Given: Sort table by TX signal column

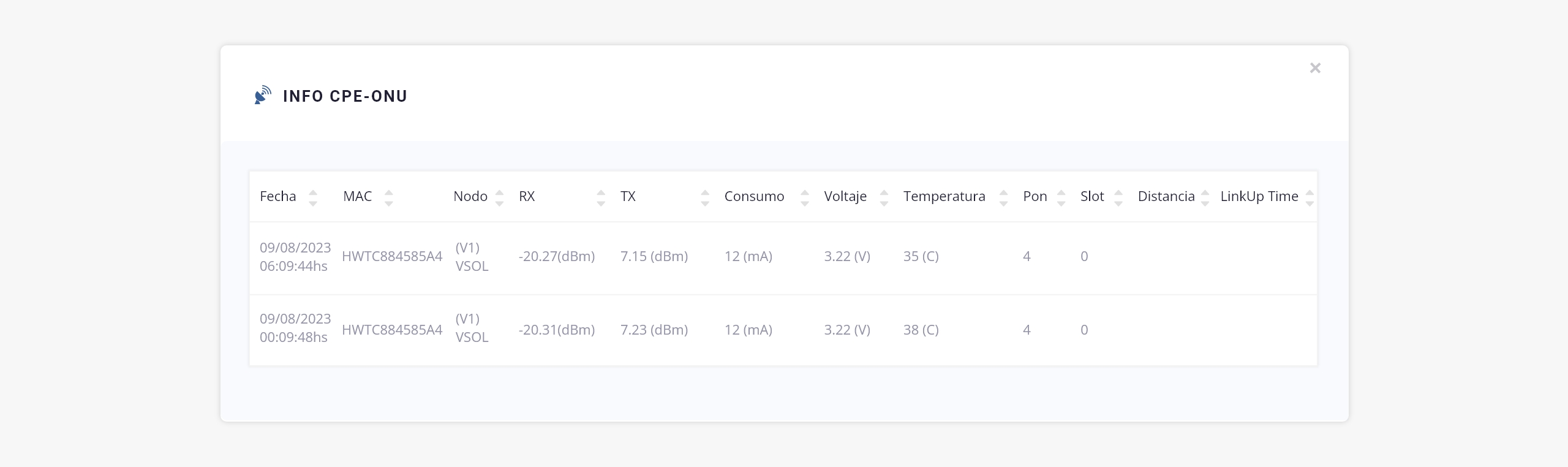Looking at the screenshot, I should [628, 197].
